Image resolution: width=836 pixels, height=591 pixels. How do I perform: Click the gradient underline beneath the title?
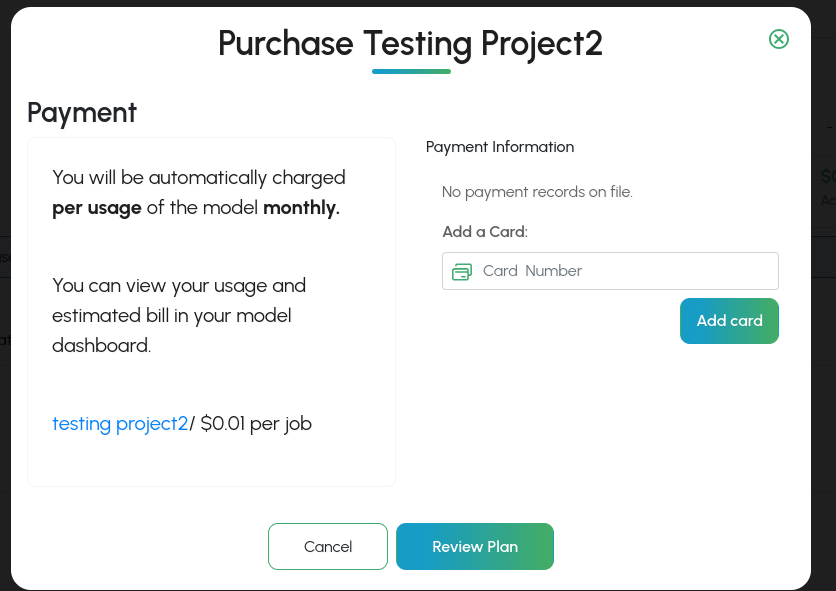411,71
